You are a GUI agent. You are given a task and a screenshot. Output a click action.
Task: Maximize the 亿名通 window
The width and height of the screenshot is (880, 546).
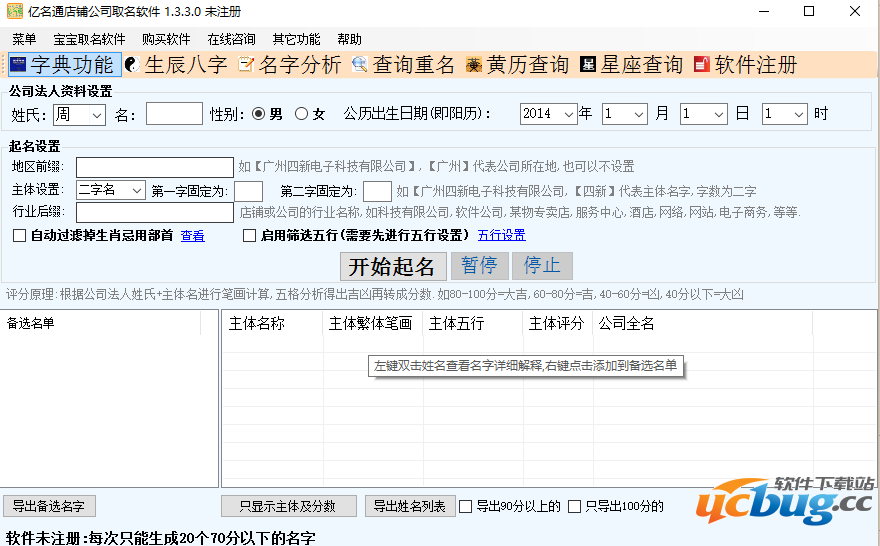(809, 11)
